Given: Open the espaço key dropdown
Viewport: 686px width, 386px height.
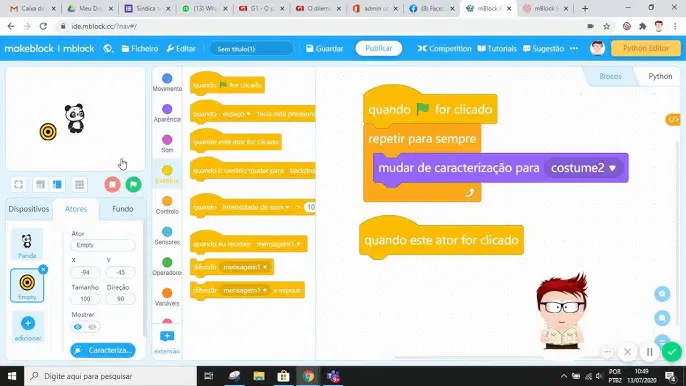Looking at the screenshot, I should (x=236, y=114).
